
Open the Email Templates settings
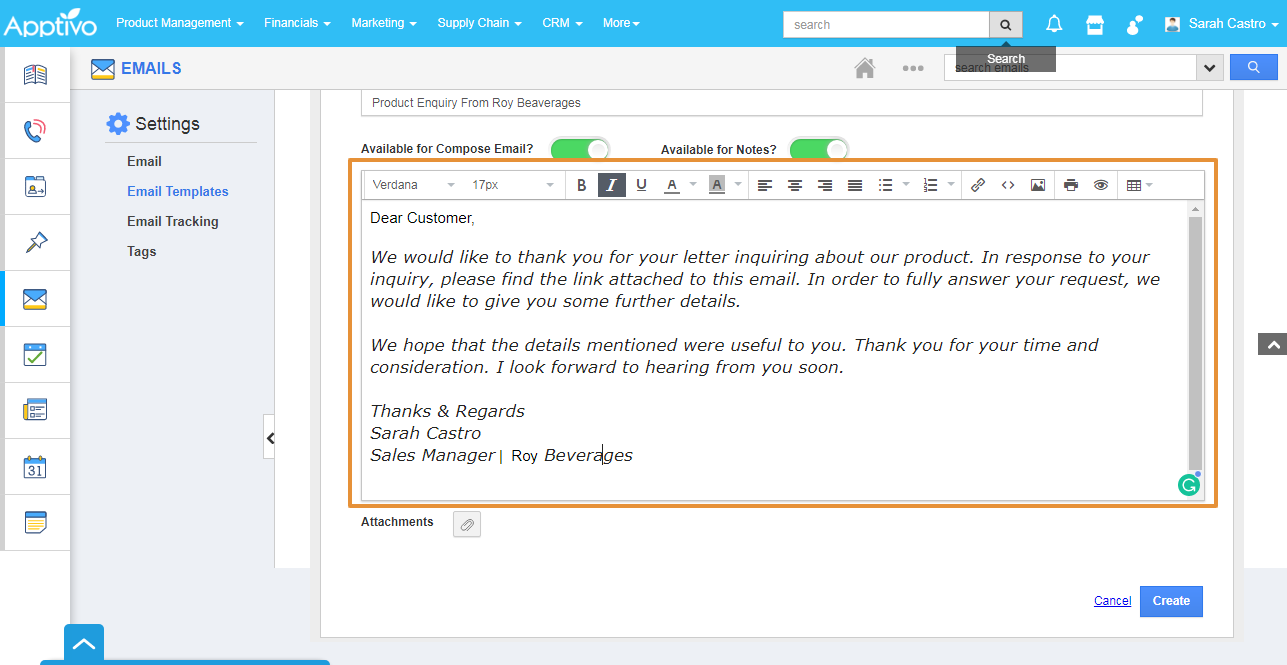pos(178,191)
